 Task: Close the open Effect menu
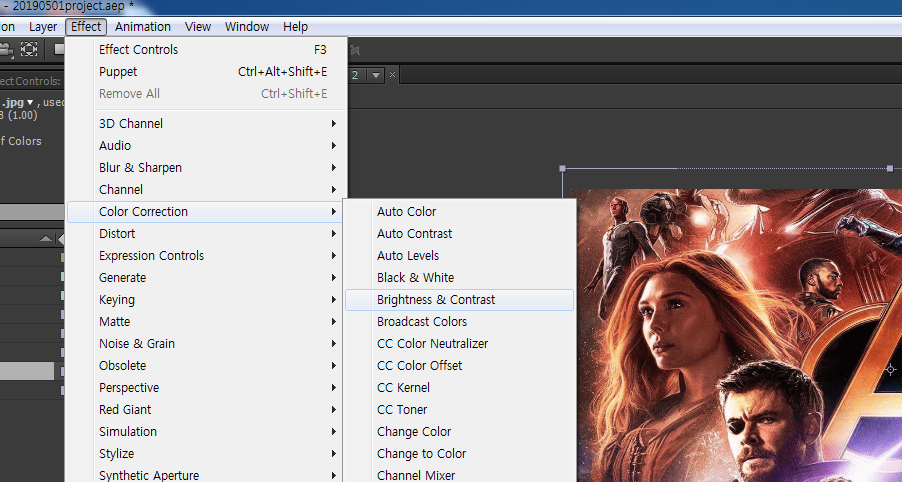(86, 26)
